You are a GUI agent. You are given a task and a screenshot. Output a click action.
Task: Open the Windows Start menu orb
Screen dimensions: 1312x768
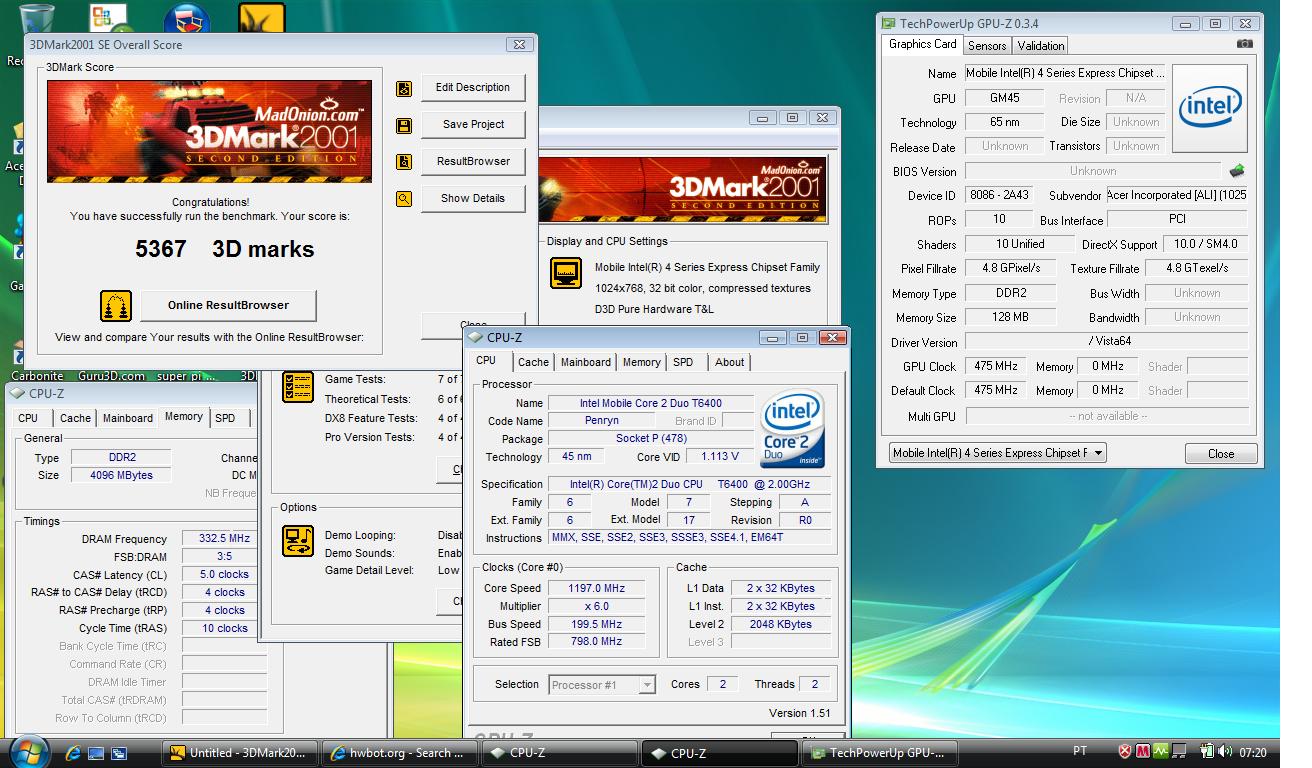pos(31,752)
